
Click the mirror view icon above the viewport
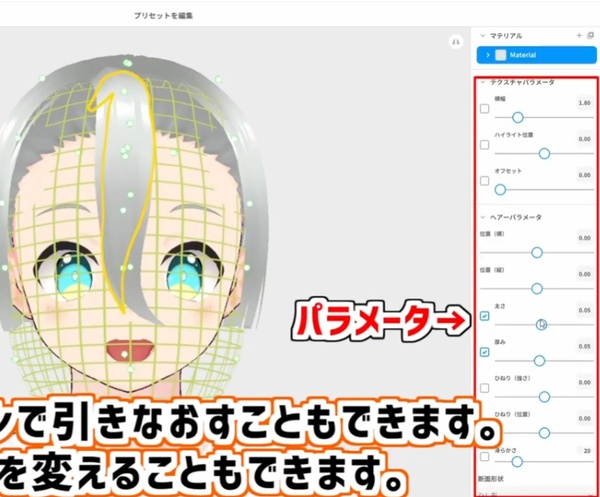coord(456,42)
